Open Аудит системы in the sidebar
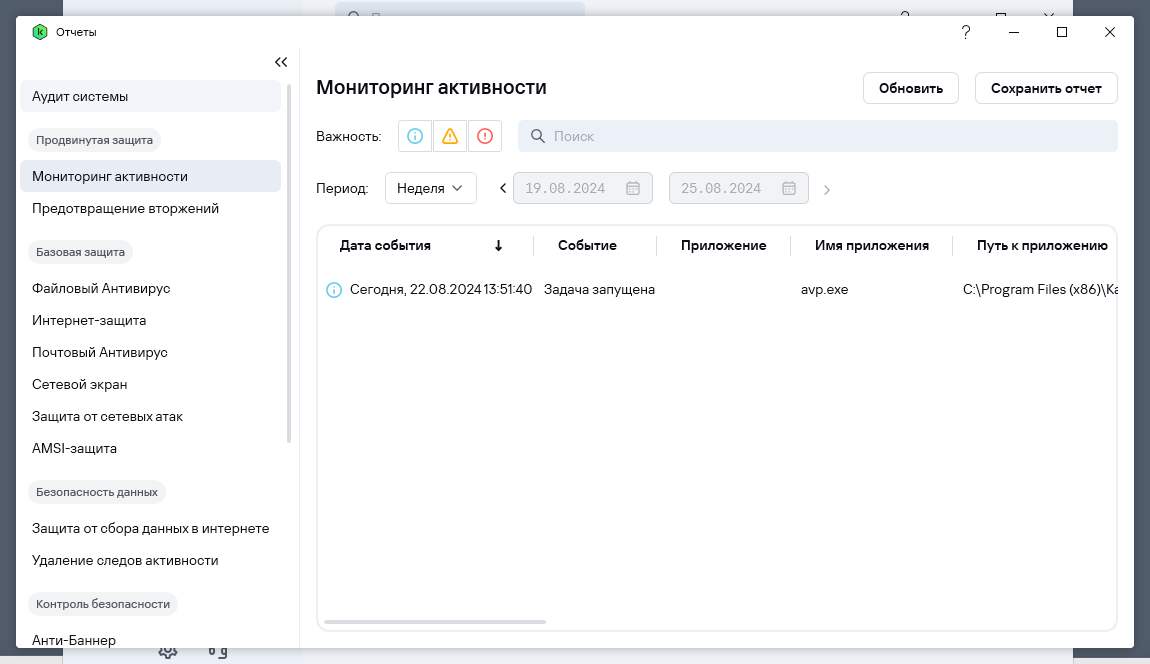 pos(150,96)
